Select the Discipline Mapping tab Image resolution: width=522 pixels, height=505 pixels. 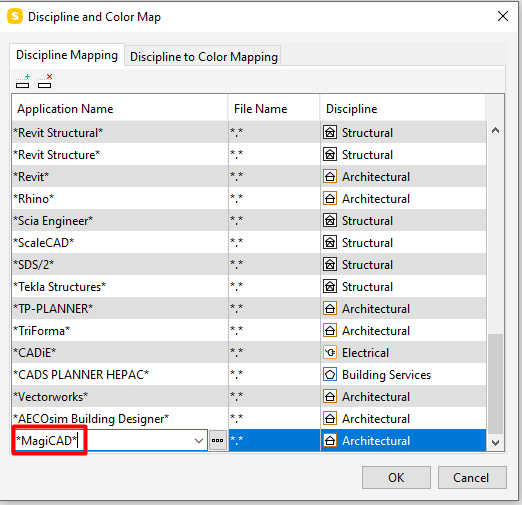click(67, 55)
